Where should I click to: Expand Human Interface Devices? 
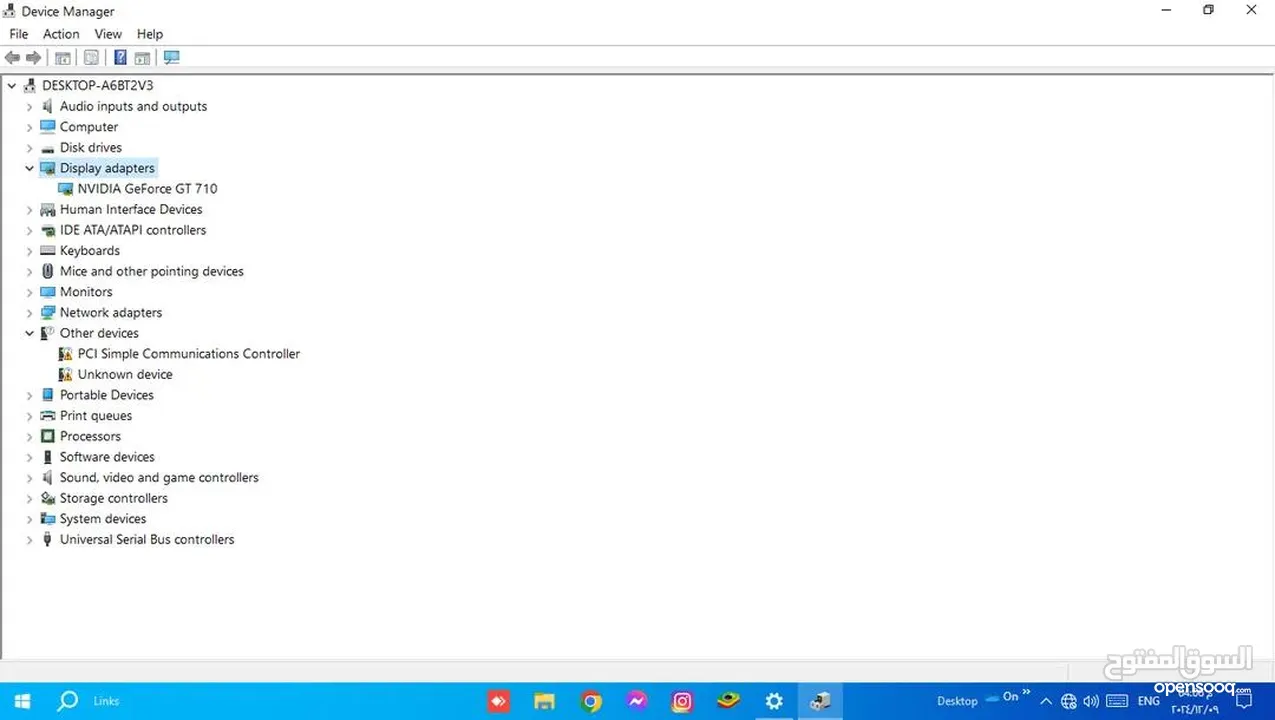(x=30, y=210)
